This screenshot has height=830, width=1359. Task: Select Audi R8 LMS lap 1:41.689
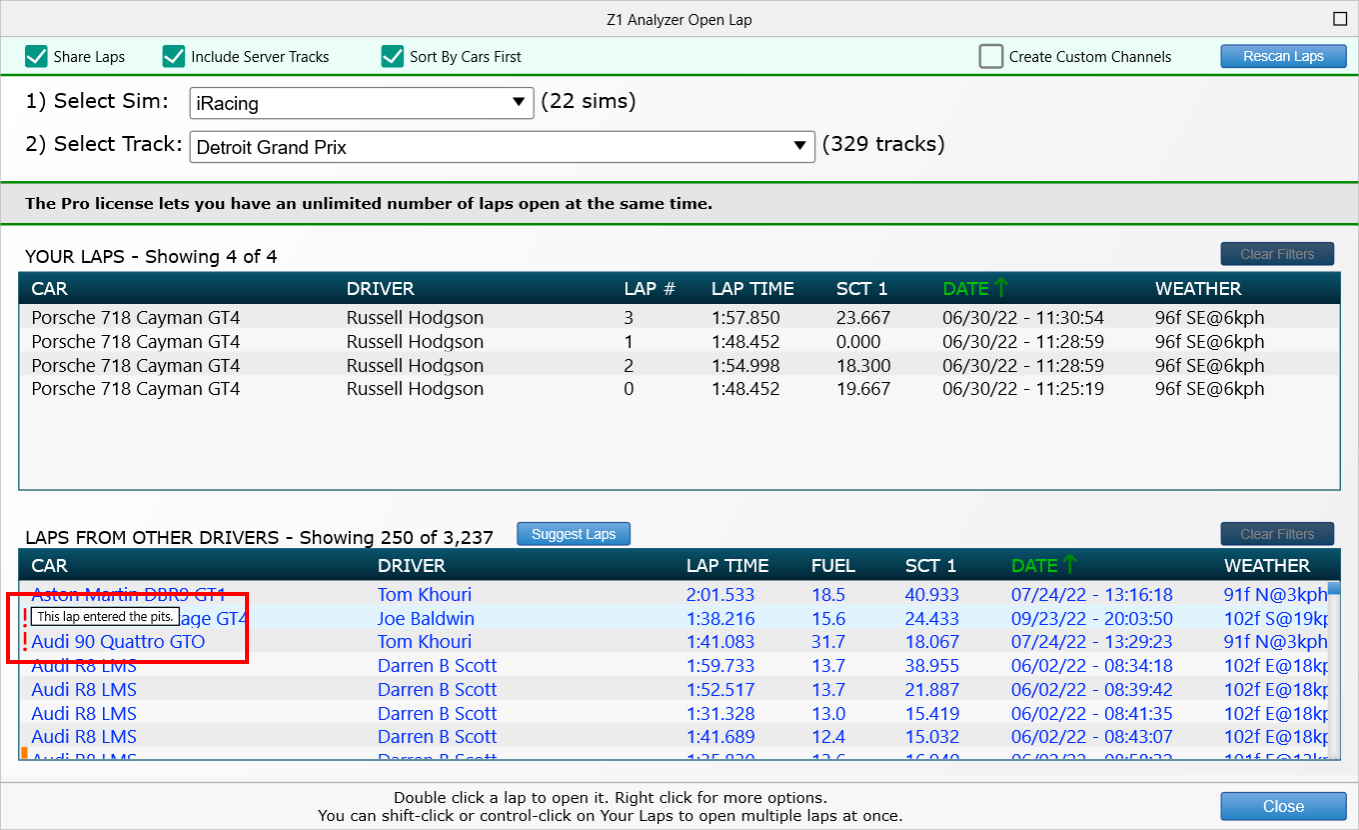click(673, 736)
